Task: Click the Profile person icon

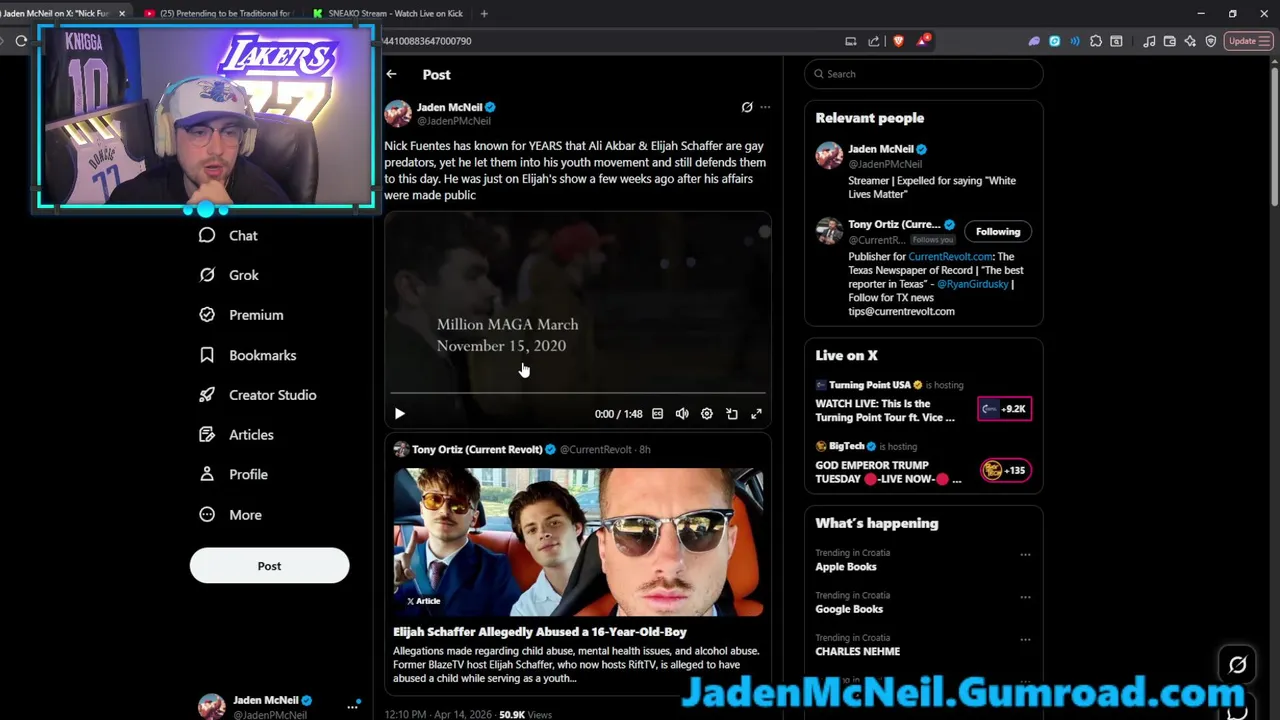Action: click(x=207, y=474)
